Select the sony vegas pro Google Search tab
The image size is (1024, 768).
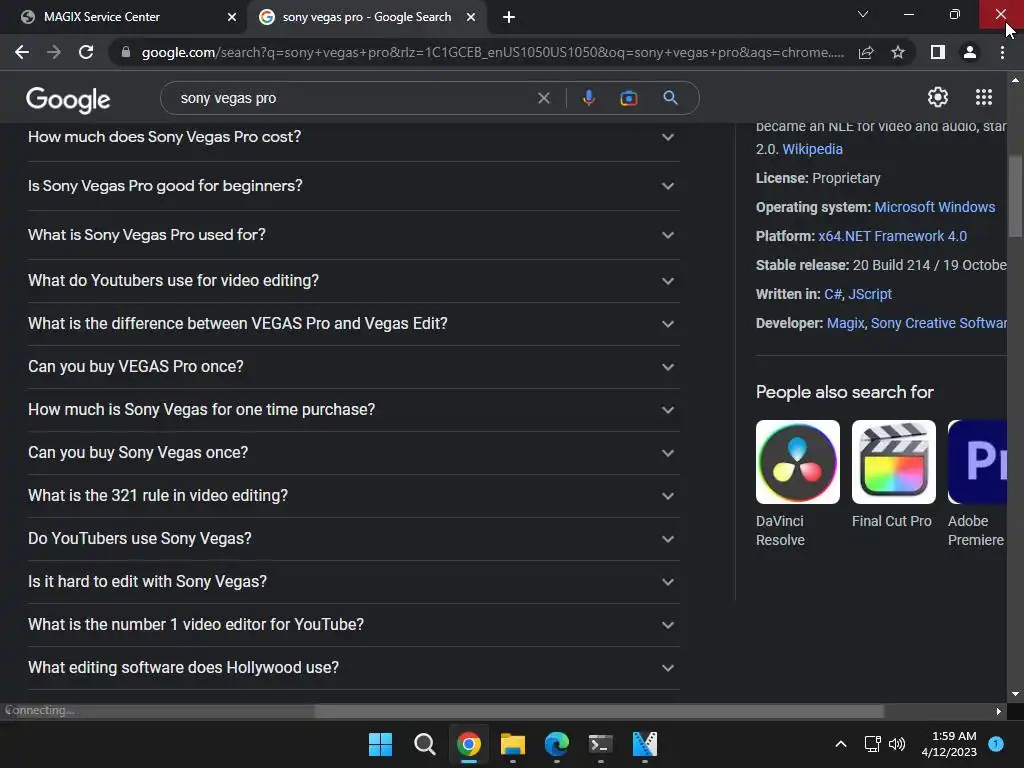366,17
